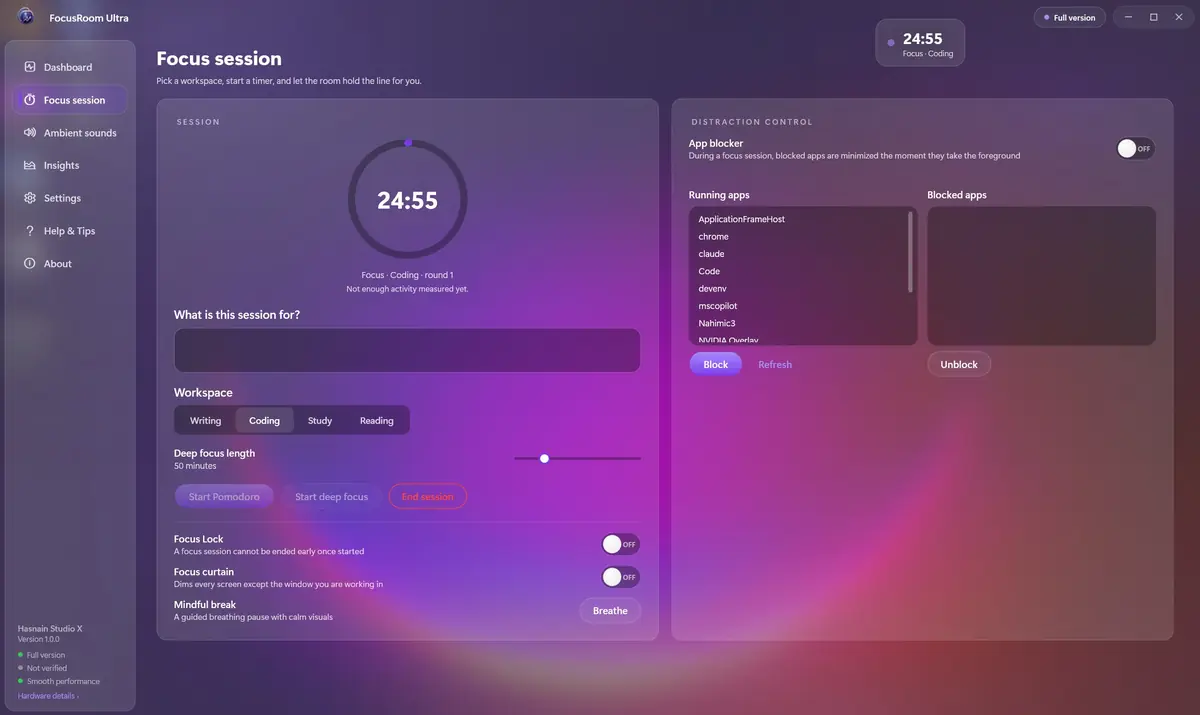This screenshot has width=1200, height=715.
Task: Open the Dashboard sidebar icon
Action: coord(30,67)
